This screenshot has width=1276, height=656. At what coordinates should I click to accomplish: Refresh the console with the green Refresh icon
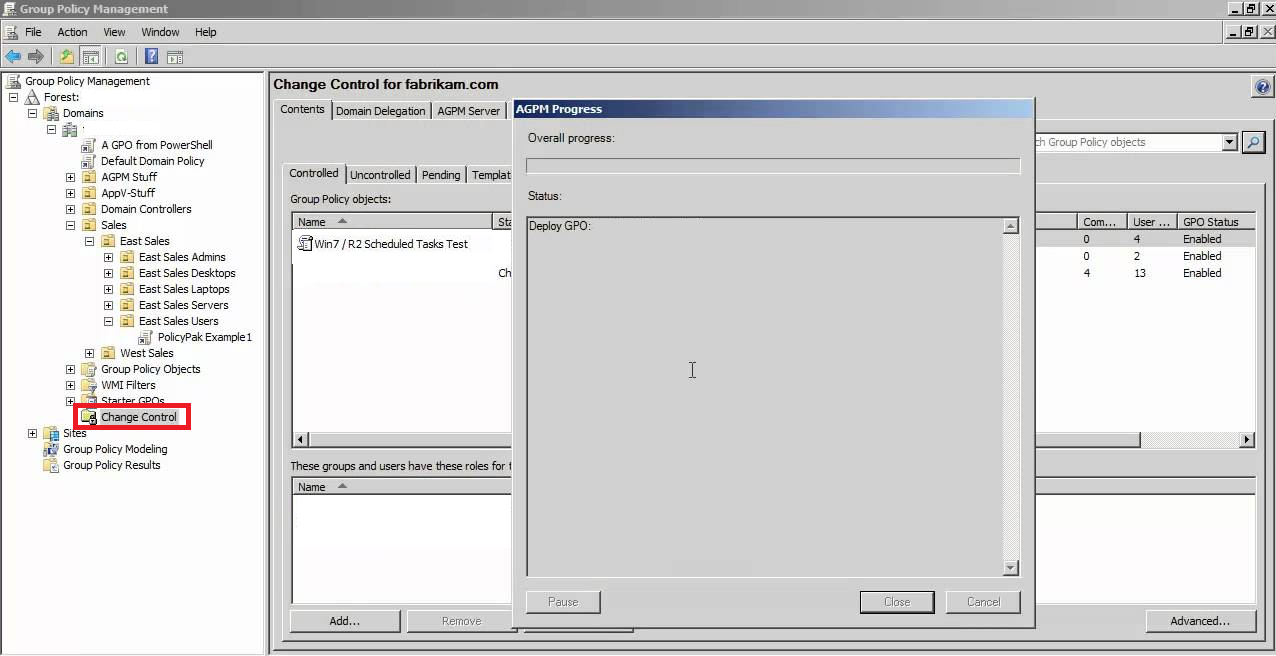(x=121, y=57)
